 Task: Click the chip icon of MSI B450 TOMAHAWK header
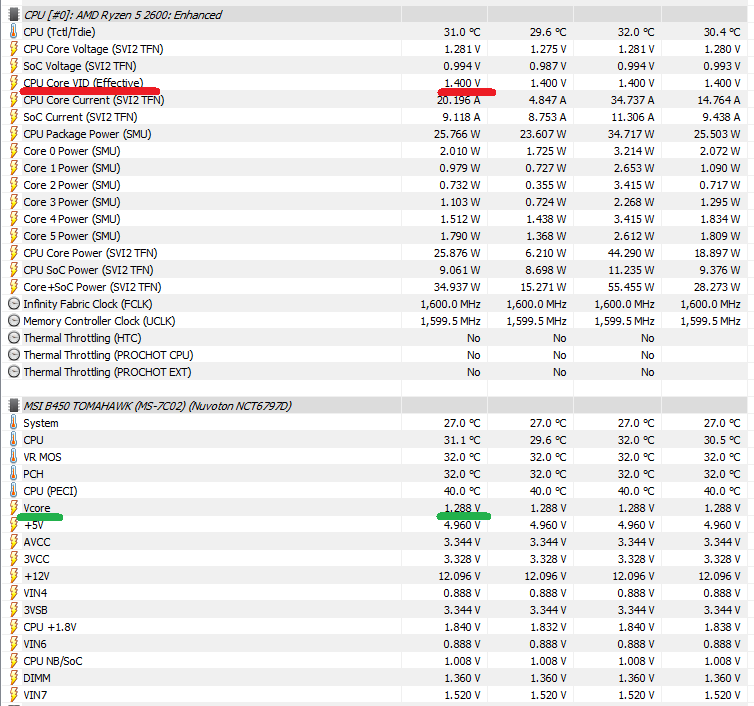[x=14, y=406]
